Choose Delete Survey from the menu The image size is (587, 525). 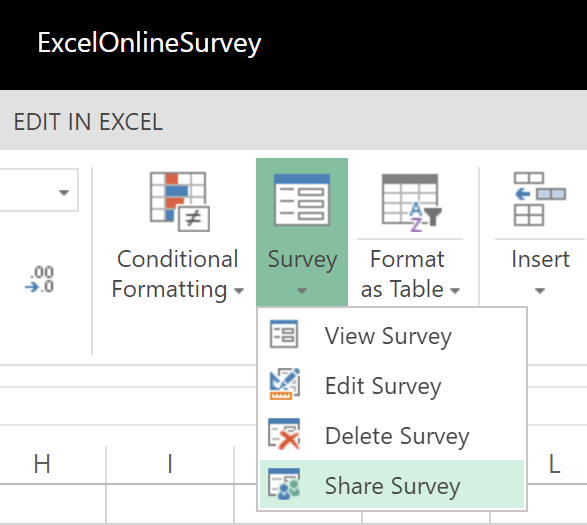click(392, 435)
